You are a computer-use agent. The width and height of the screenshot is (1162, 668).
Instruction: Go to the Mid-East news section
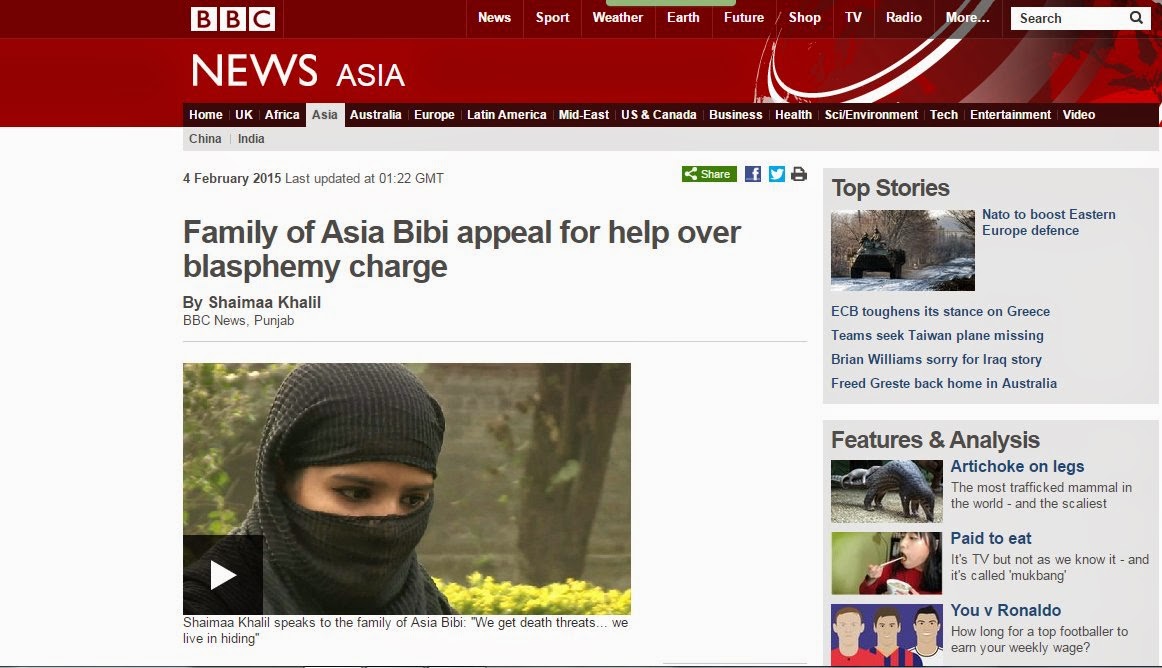click(583, 115)
